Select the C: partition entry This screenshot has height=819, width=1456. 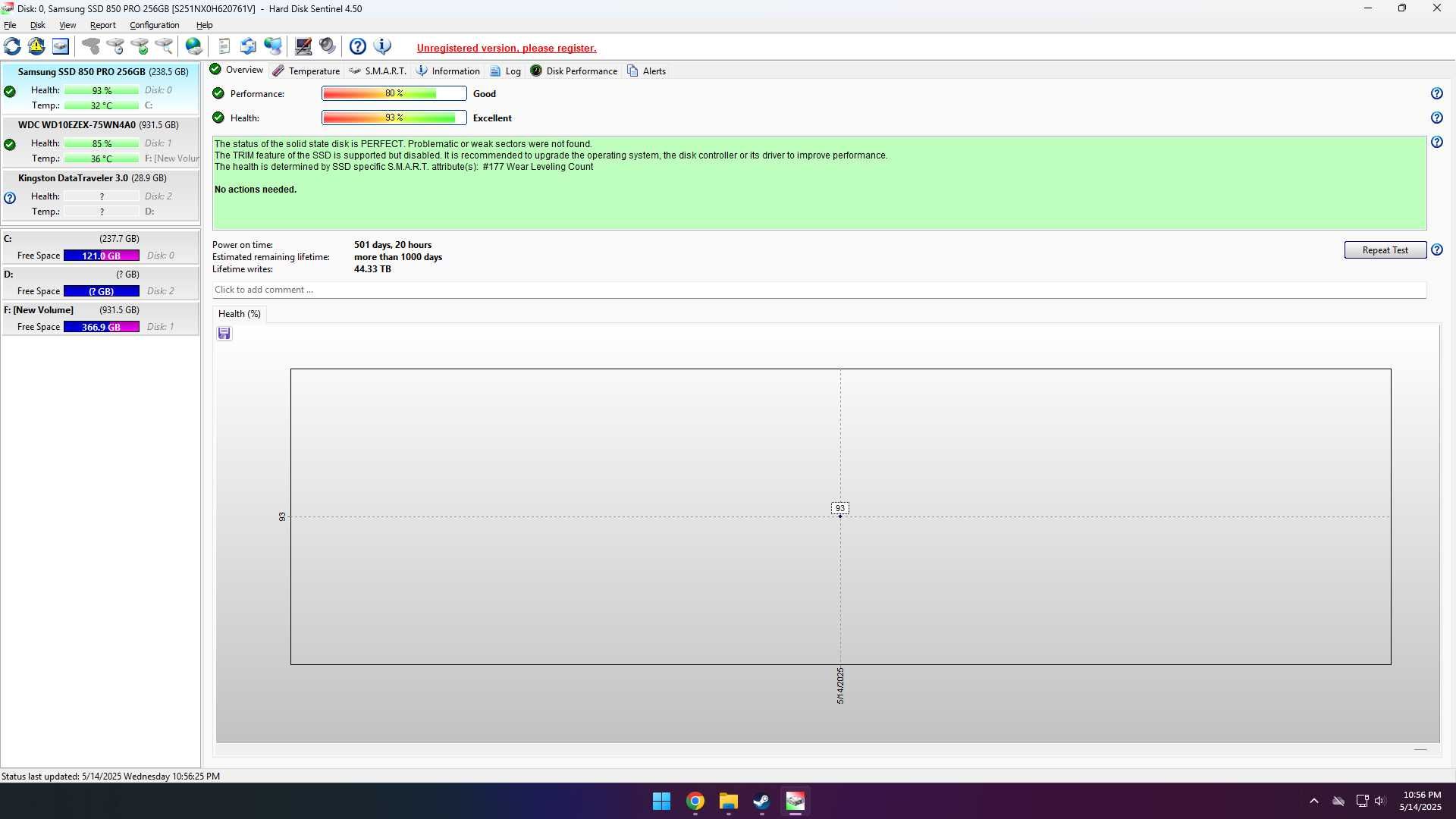(100, 247)
